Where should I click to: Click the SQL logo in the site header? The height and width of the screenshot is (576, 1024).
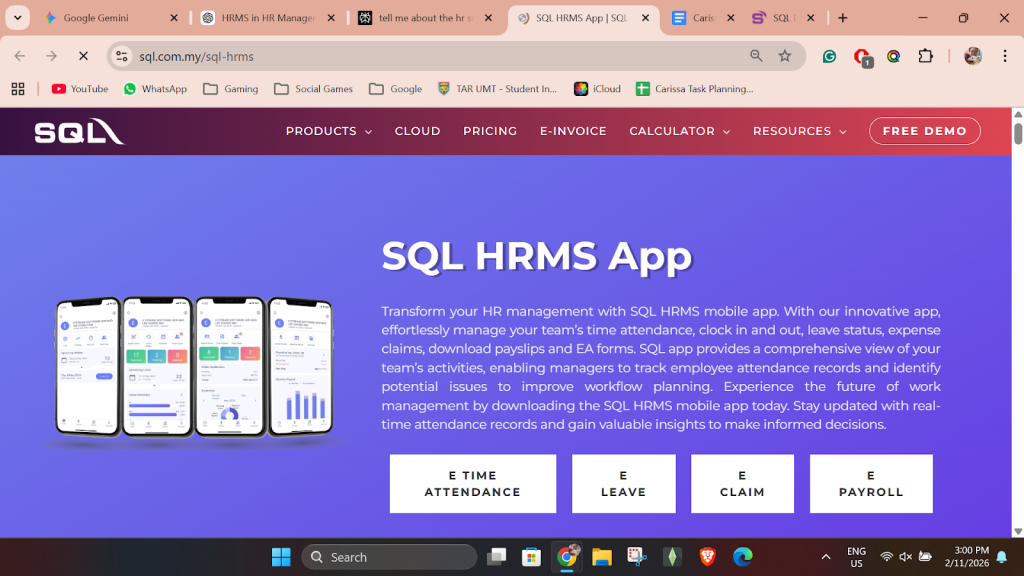pos(79,132)
